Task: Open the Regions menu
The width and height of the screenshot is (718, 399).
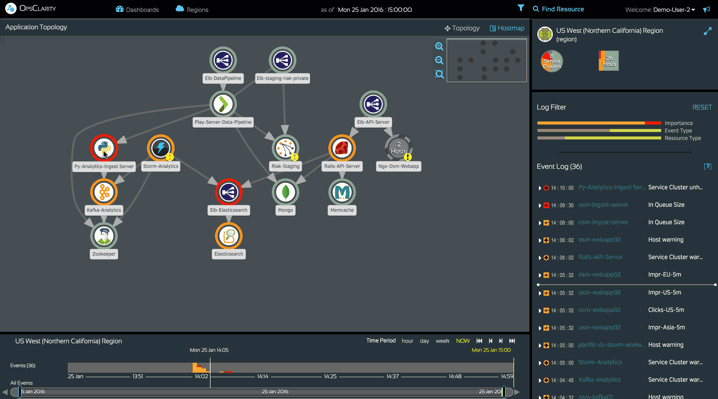Action: click(192, 9)
